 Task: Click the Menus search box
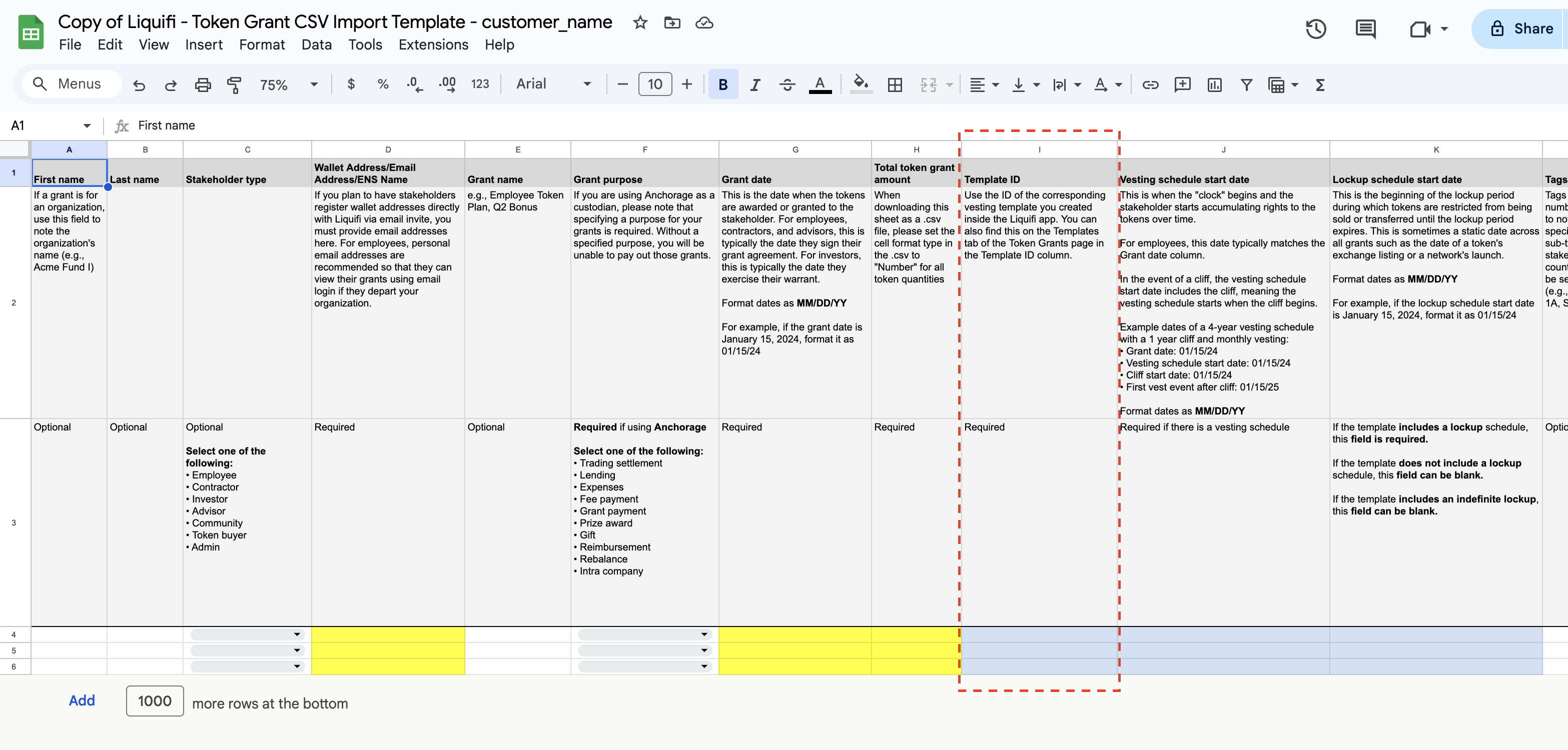point(72,84)
